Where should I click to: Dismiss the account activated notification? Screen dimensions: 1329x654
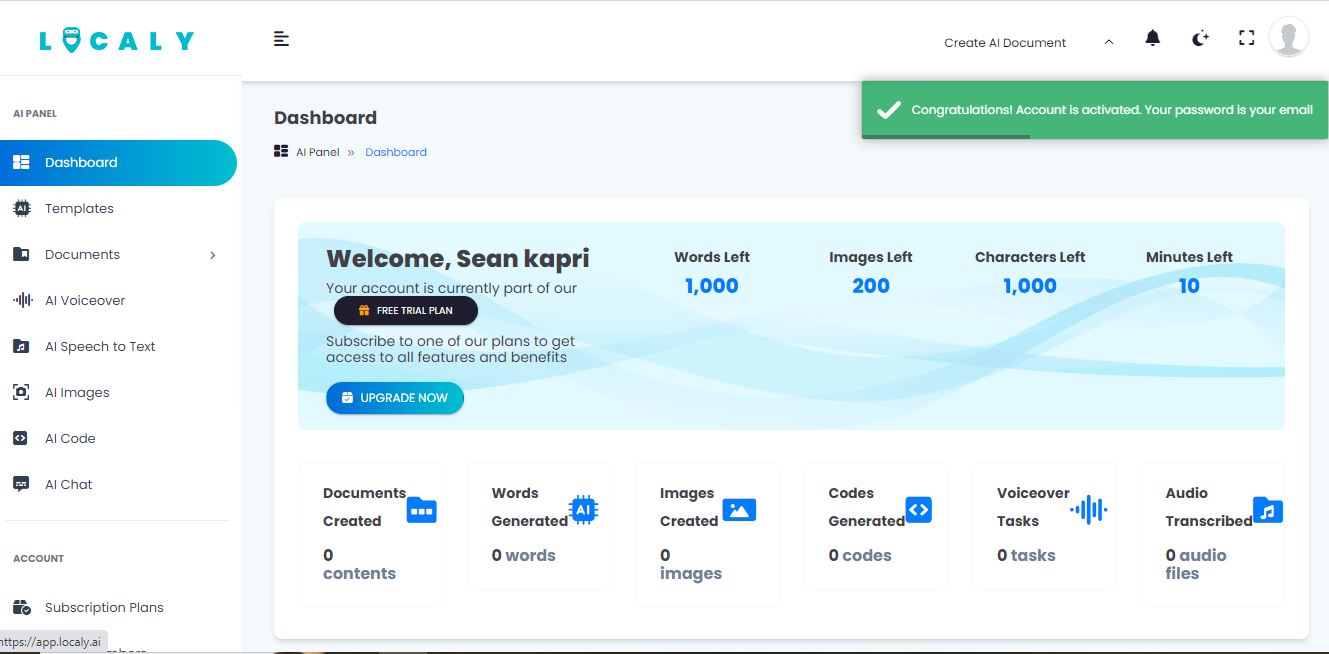pos(1095,110)
